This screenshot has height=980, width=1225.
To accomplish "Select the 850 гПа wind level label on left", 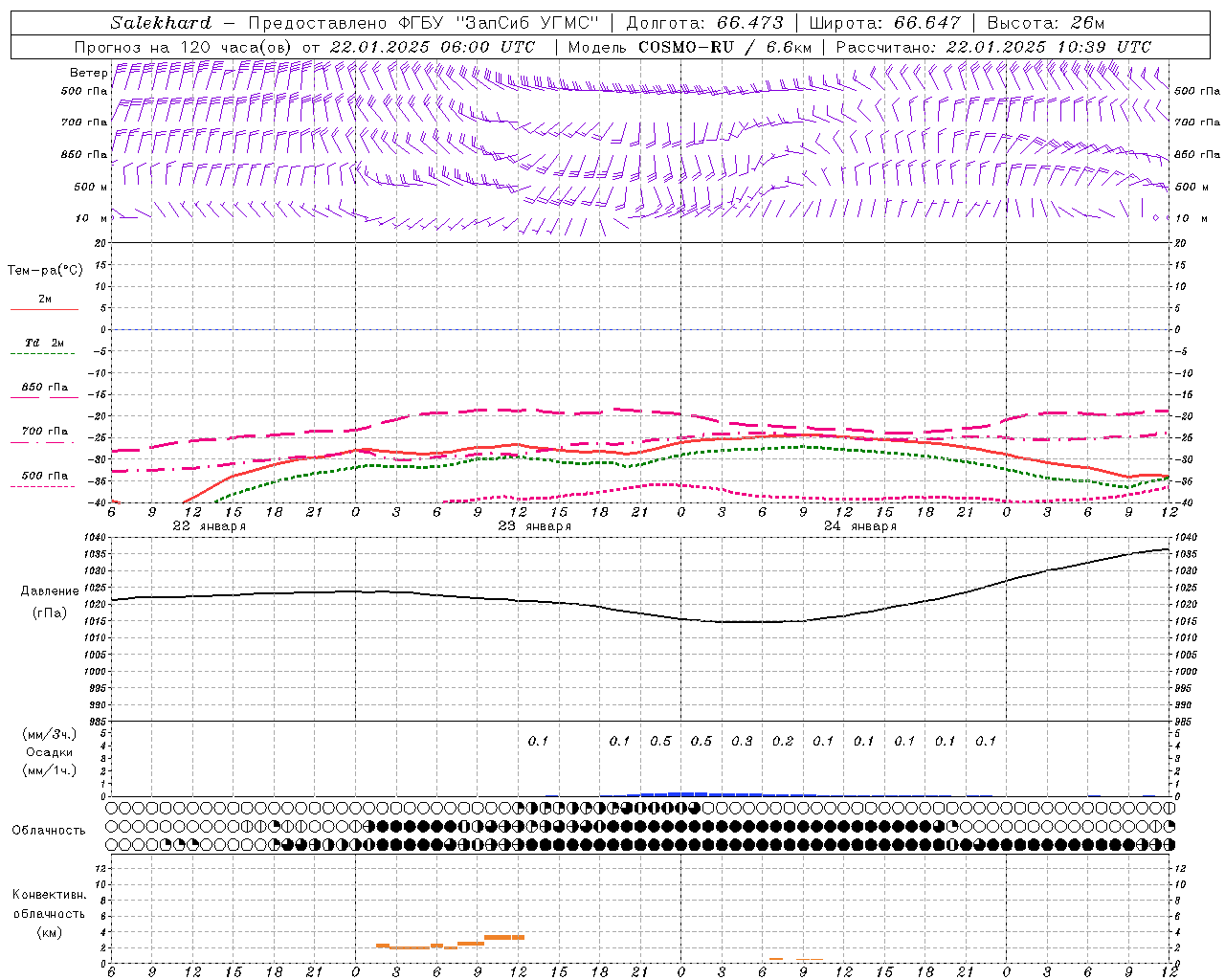I will click(84, 154).
